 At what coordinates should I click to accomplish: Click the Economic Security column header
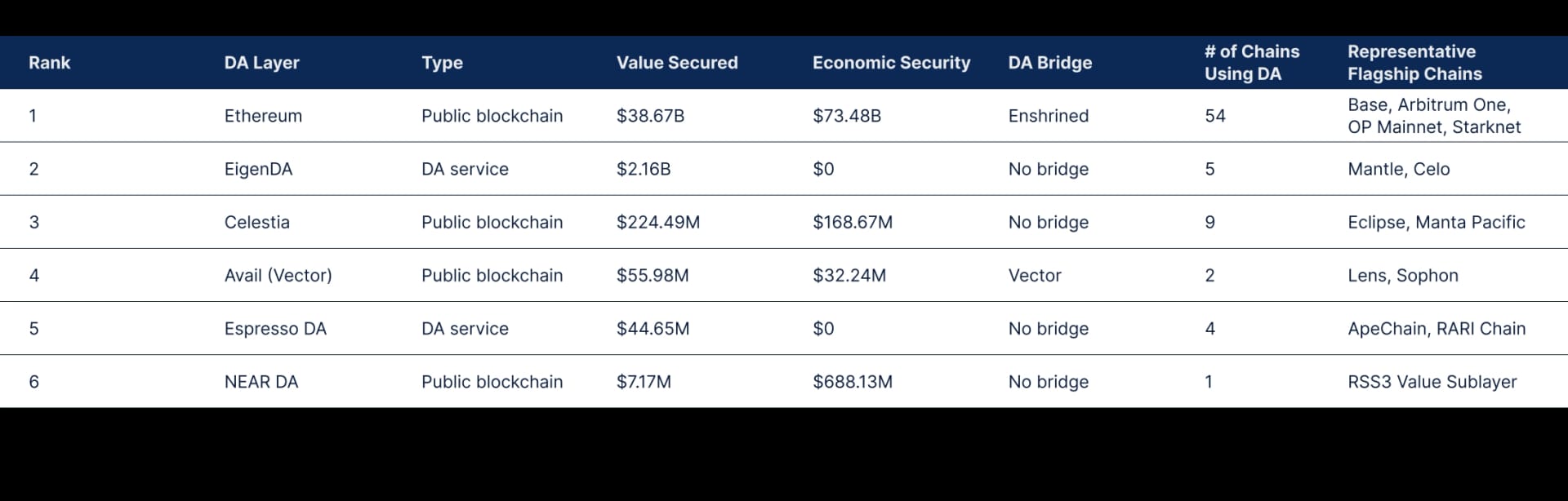[891, 63]
